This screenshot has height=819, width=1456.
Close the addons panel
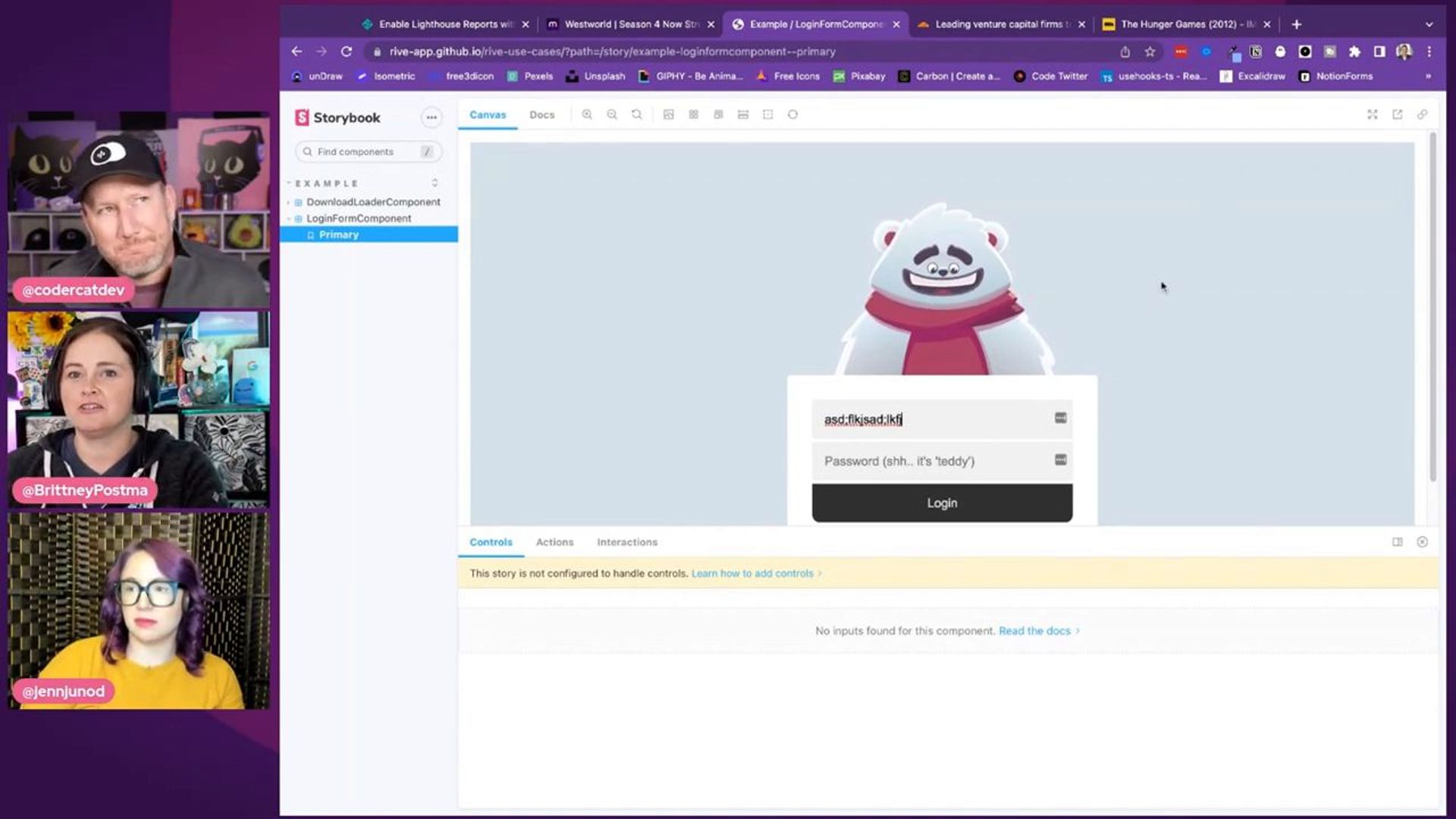[x=1422, y=542]
